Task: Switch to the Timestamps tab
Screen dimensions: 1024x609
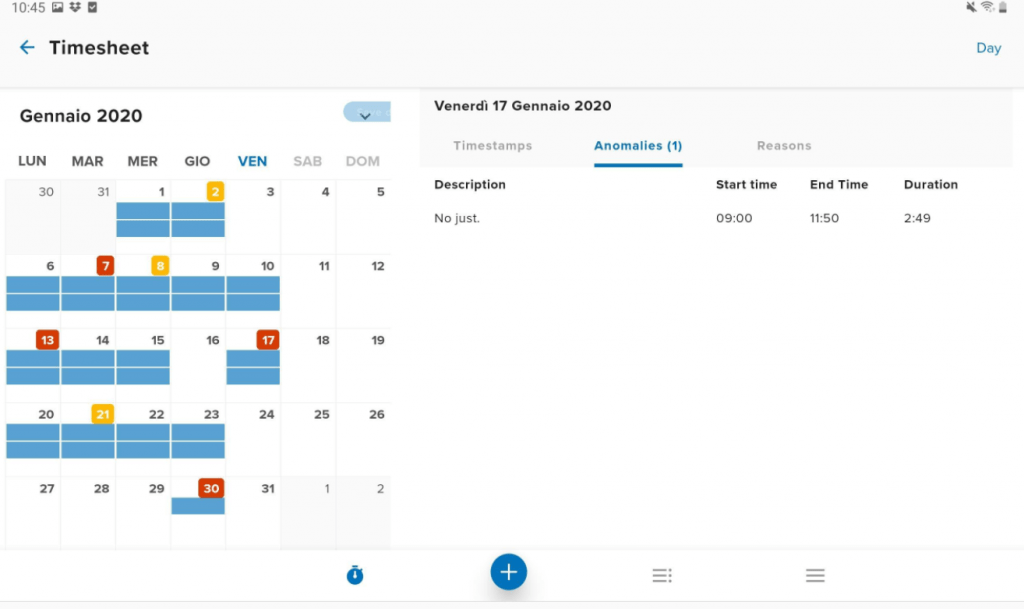Action: [493, 145]
